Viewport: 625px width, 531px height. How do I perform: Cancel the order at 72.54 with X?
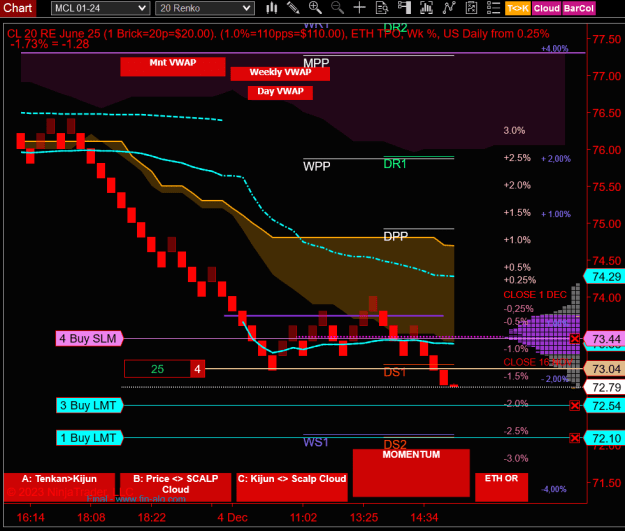click(x=575, y=406)
